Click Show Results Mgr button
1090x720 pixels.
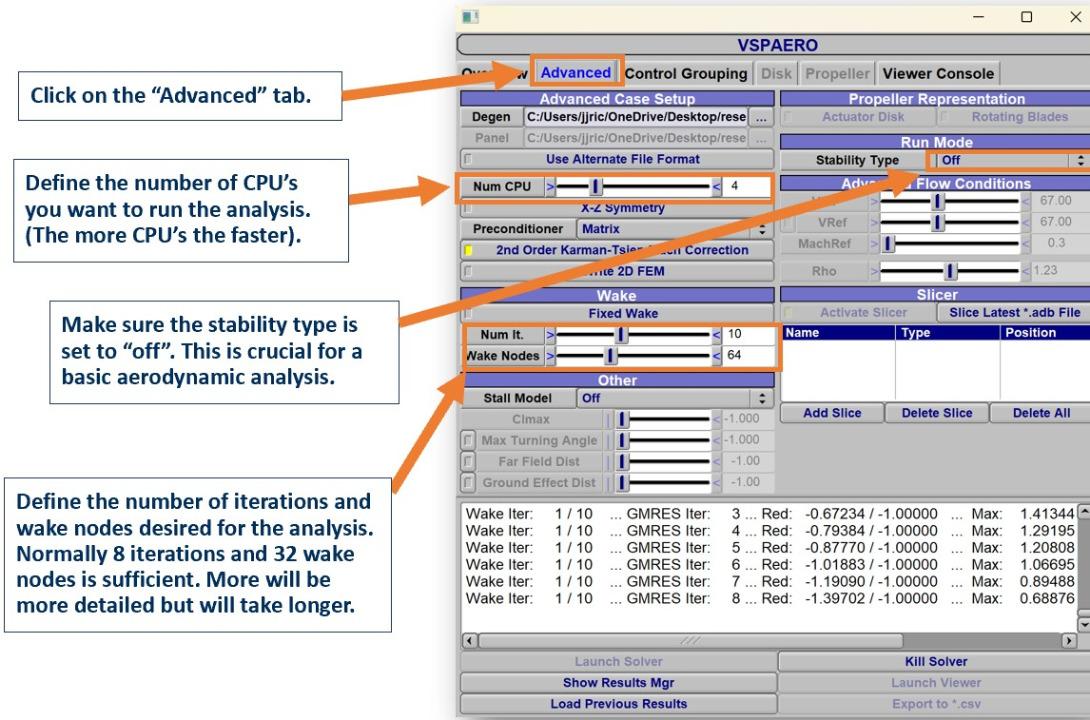click(618, 683)
